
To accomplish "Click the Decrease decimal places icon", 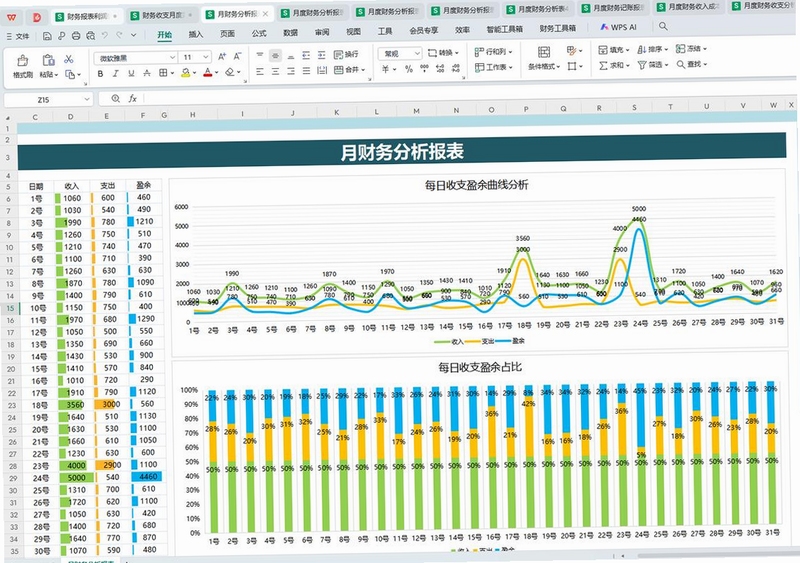I will (x=456, y=68).
